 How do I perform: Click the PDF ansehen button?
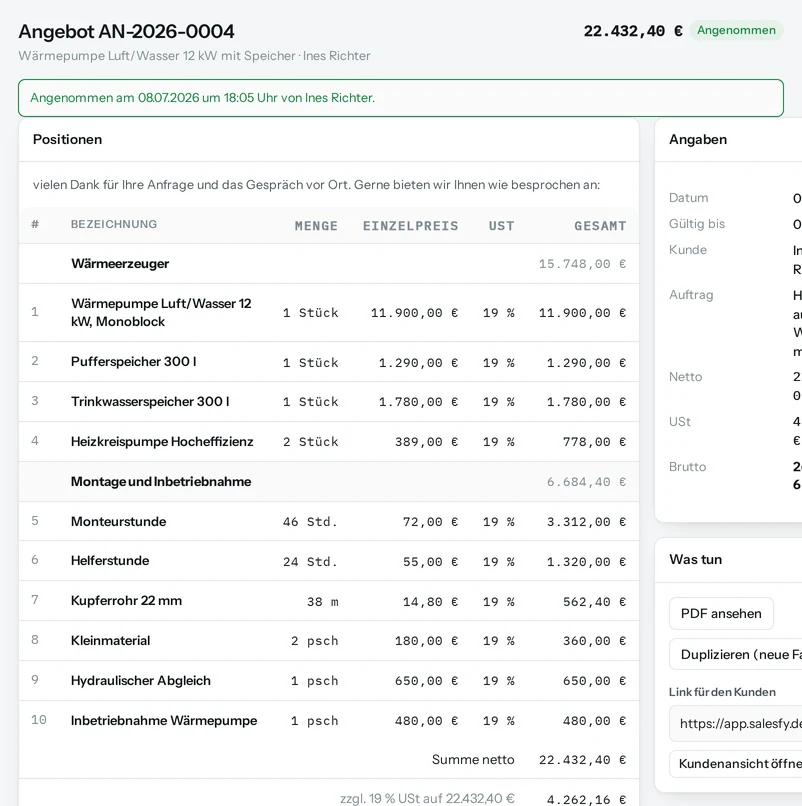(x=721, y=613)
